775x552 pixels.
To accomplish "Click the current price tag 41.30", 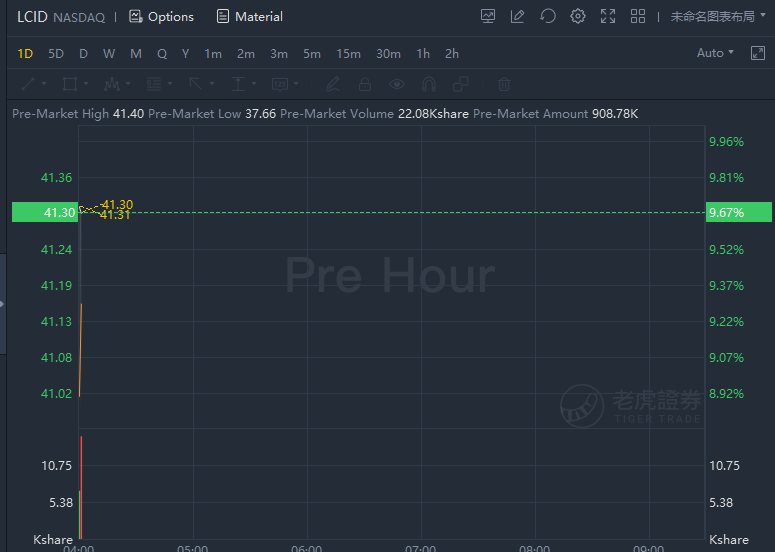I will pyautogui.click(x=45, y=212).
